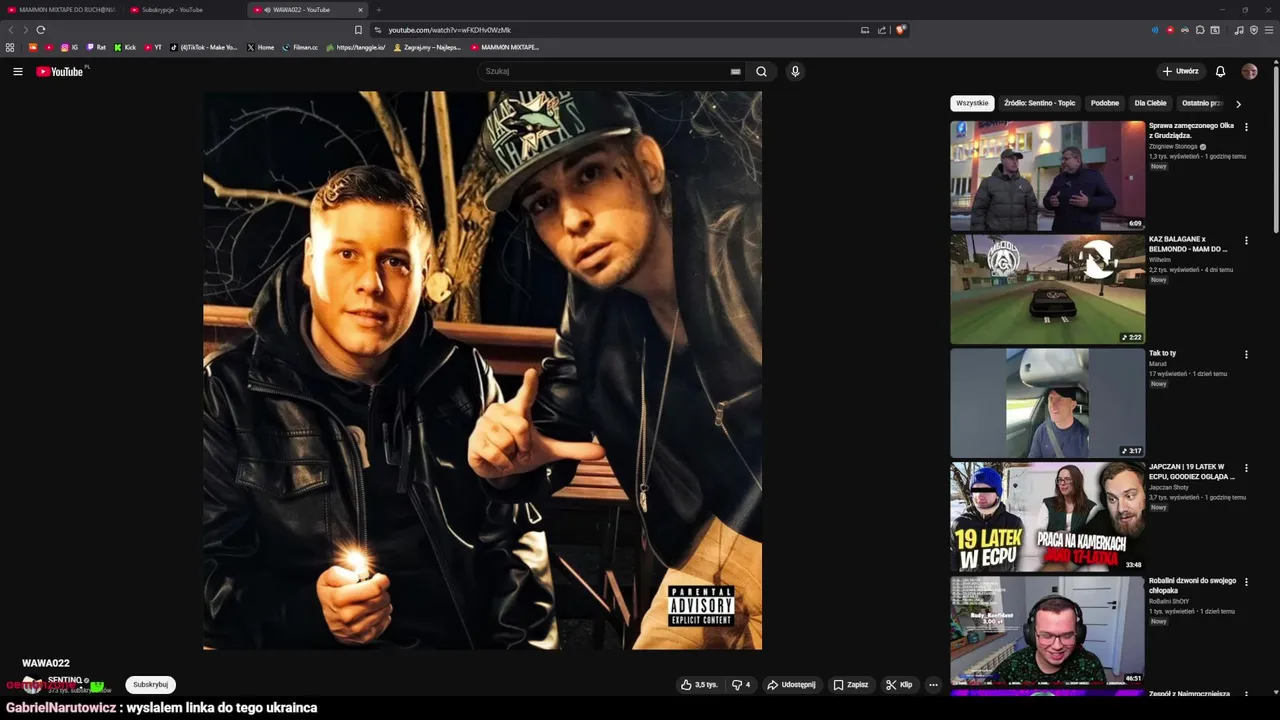1280x720 pixels.
Task: Select the Podobne filter chip
Action: (x=1105, y=103)
